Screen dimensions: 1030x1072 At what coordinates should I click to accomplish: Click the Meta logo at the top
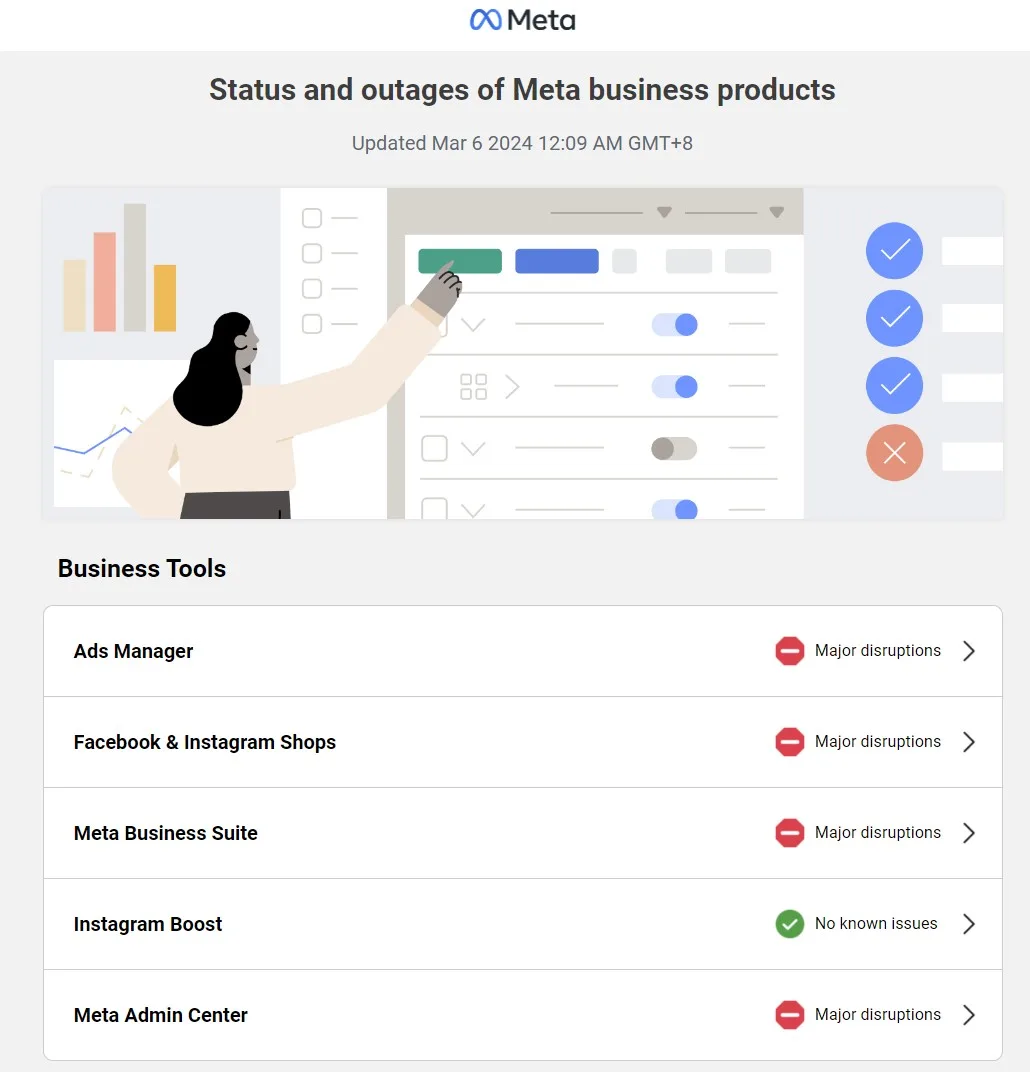point(523,20)
